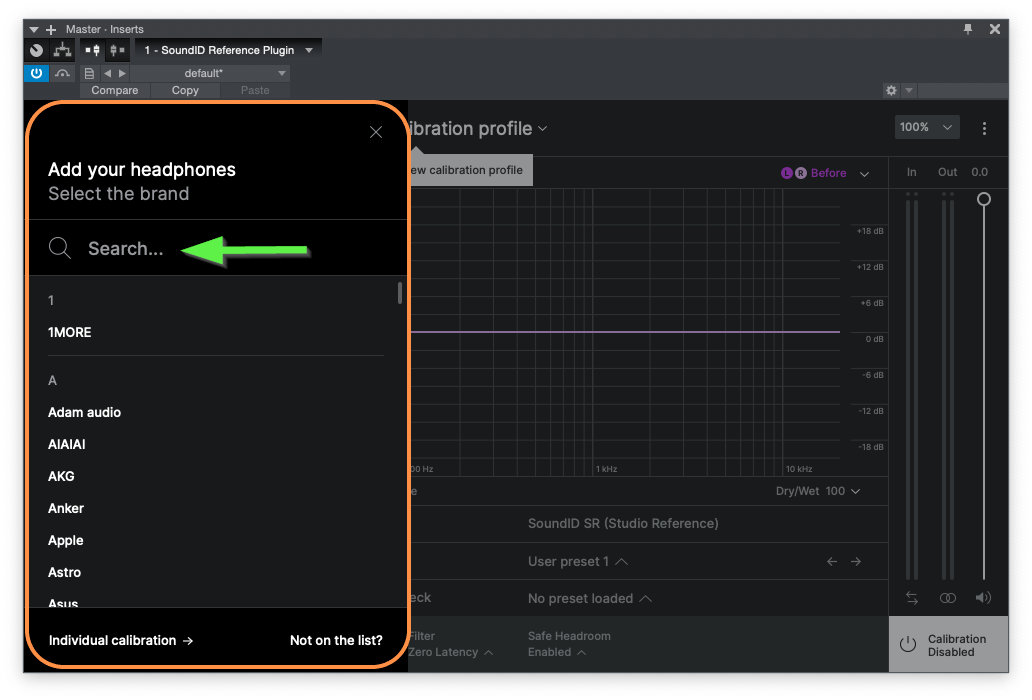
Task: Select the AIAIAI brand
Action: [x=66, y=444]
